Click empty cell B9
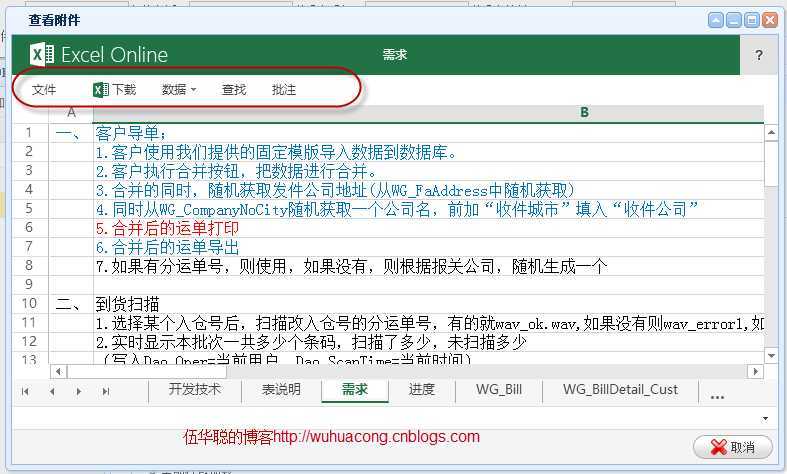Screen dimensions: 787x474 click(x=429, y=285)
